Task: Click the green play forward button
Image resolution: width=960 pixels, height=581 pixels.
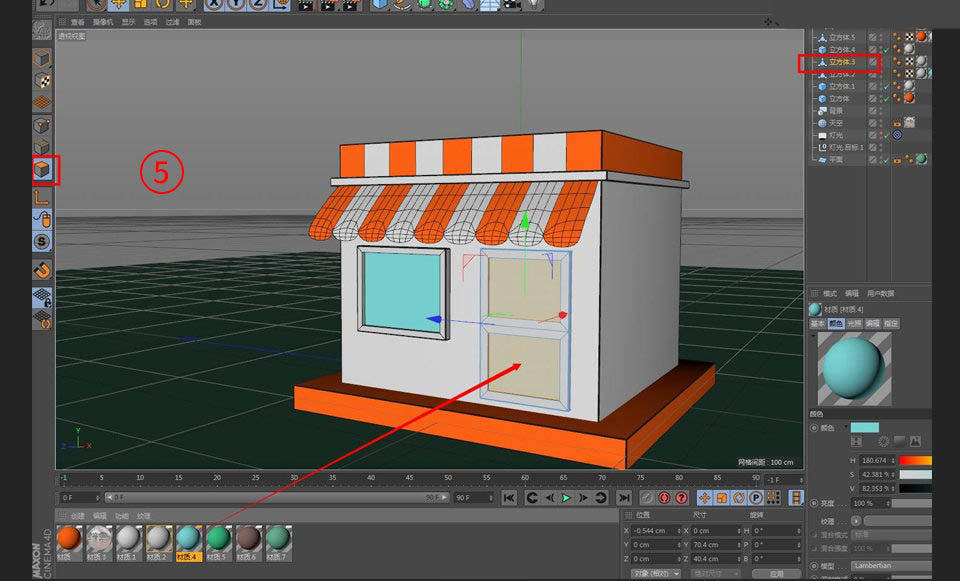Action: (x=566, y=497)
